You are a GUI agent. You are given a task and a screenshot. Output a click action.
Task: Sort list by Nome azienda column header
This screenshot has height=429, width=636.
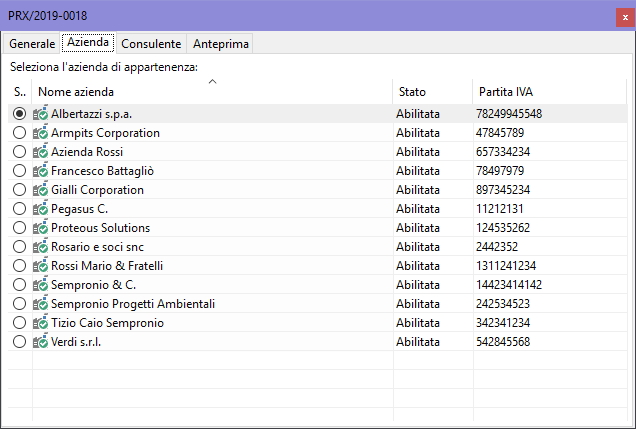point(212,92)
